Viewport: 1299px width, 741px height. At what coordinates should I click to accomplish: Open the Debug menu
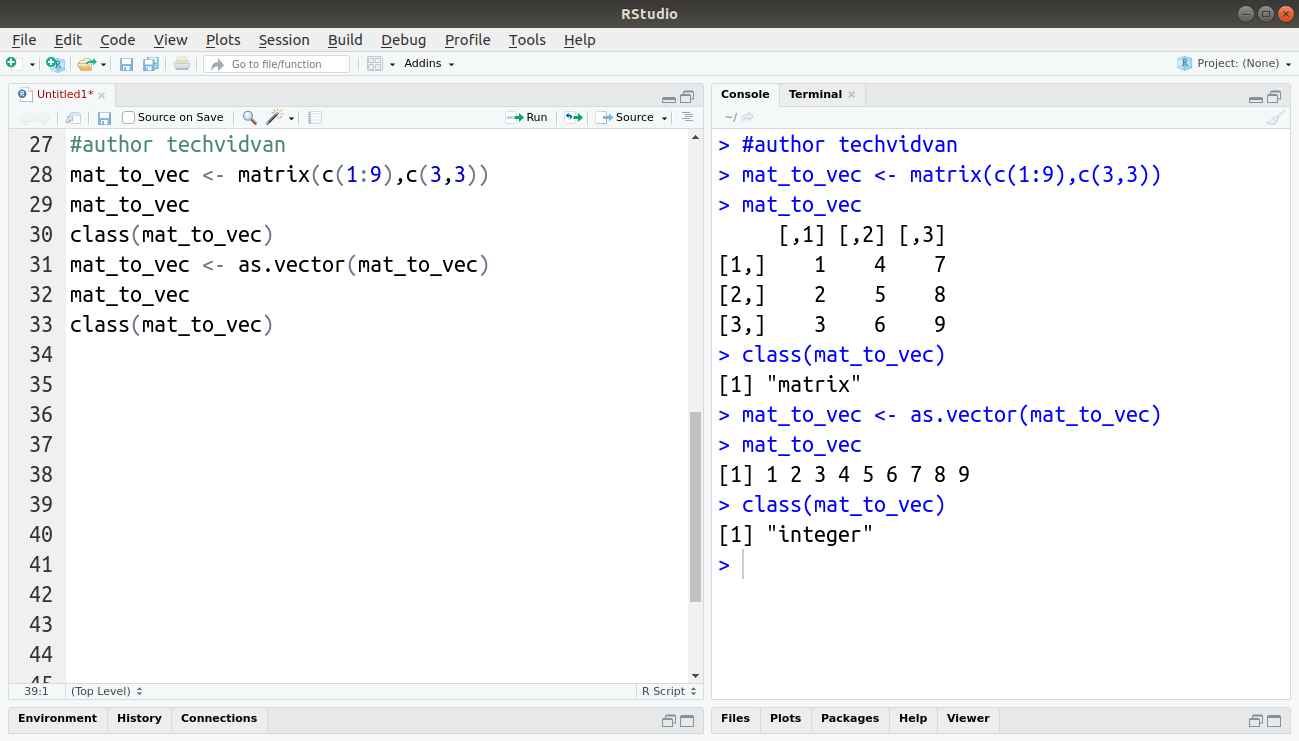pos(403,40)
